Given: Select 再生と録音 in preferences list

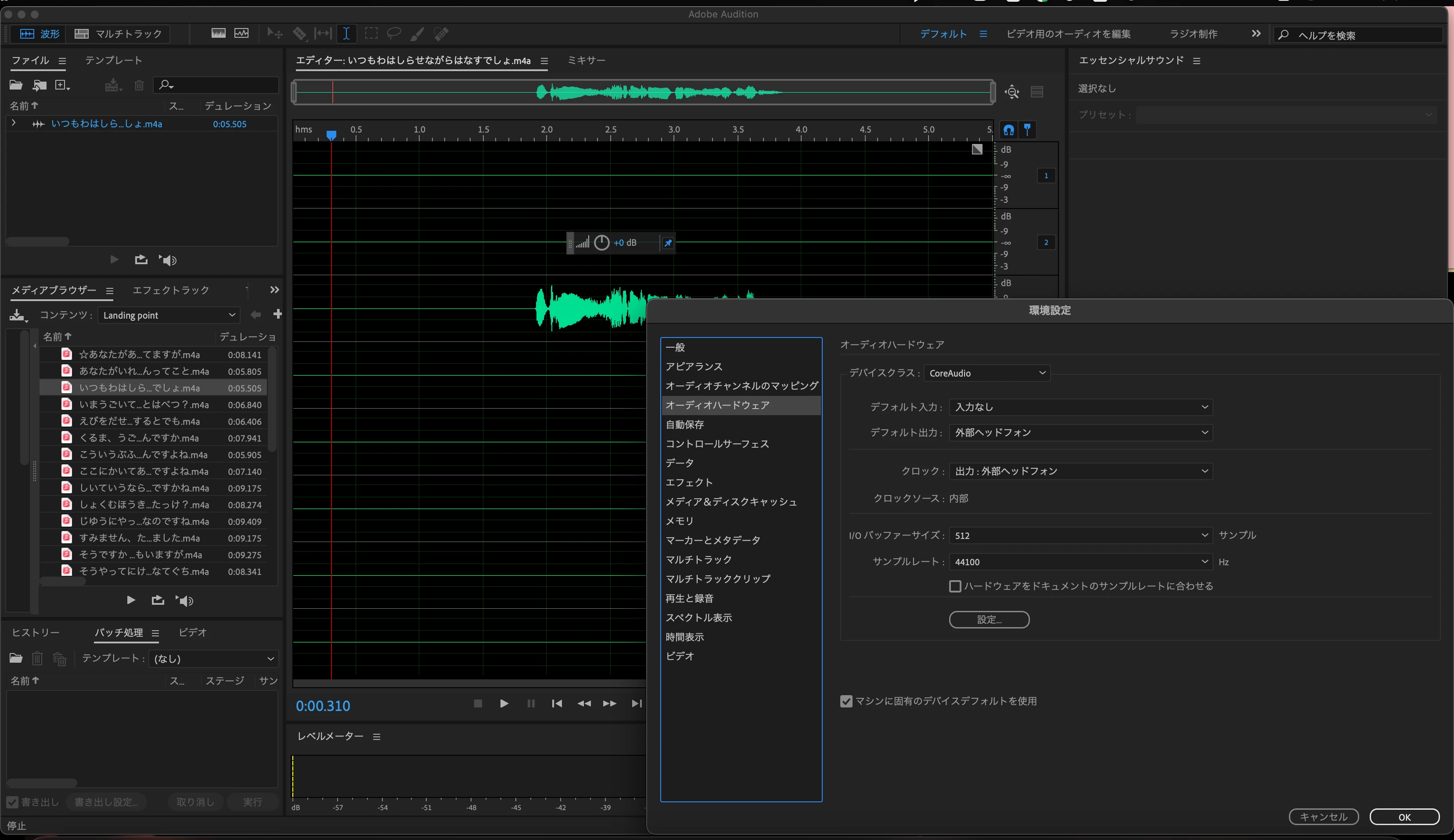Looking at the screenshot, I should tap(689, 598).
